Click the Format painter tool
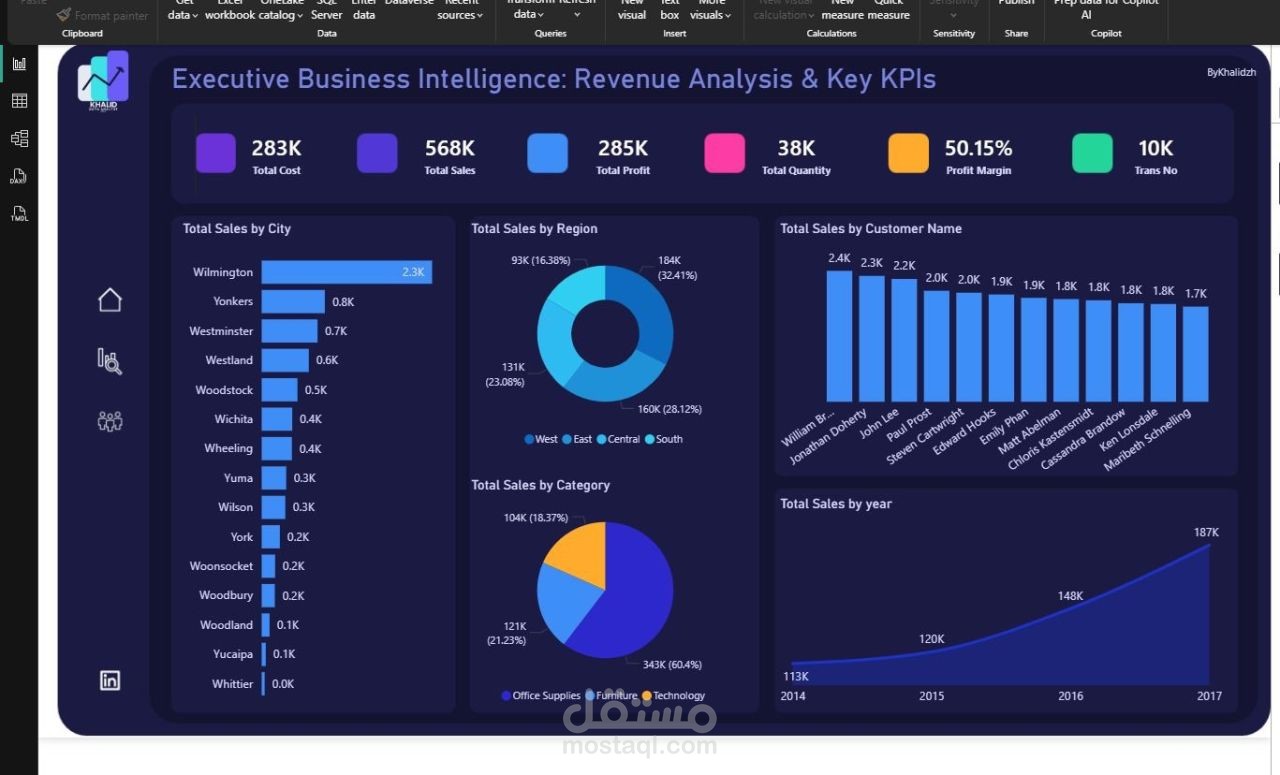The height and width of the screenshot is (775, 1280). point(102,15)
